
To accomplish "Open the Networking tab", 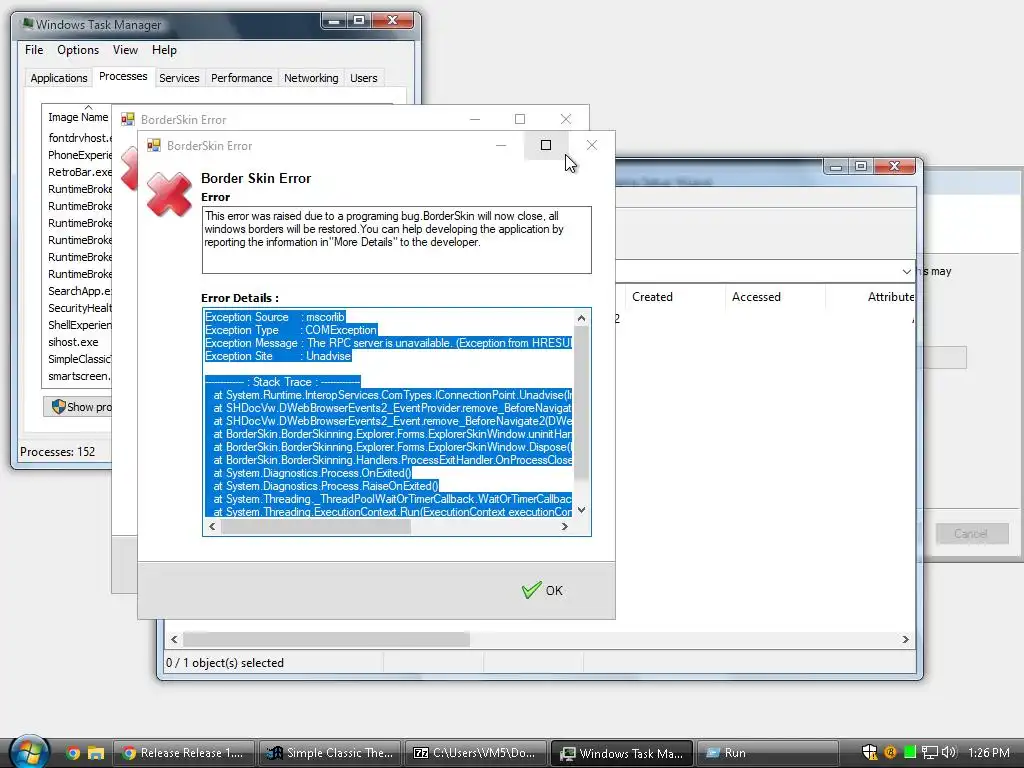I will pyautogui.click(x=311, y=78).
